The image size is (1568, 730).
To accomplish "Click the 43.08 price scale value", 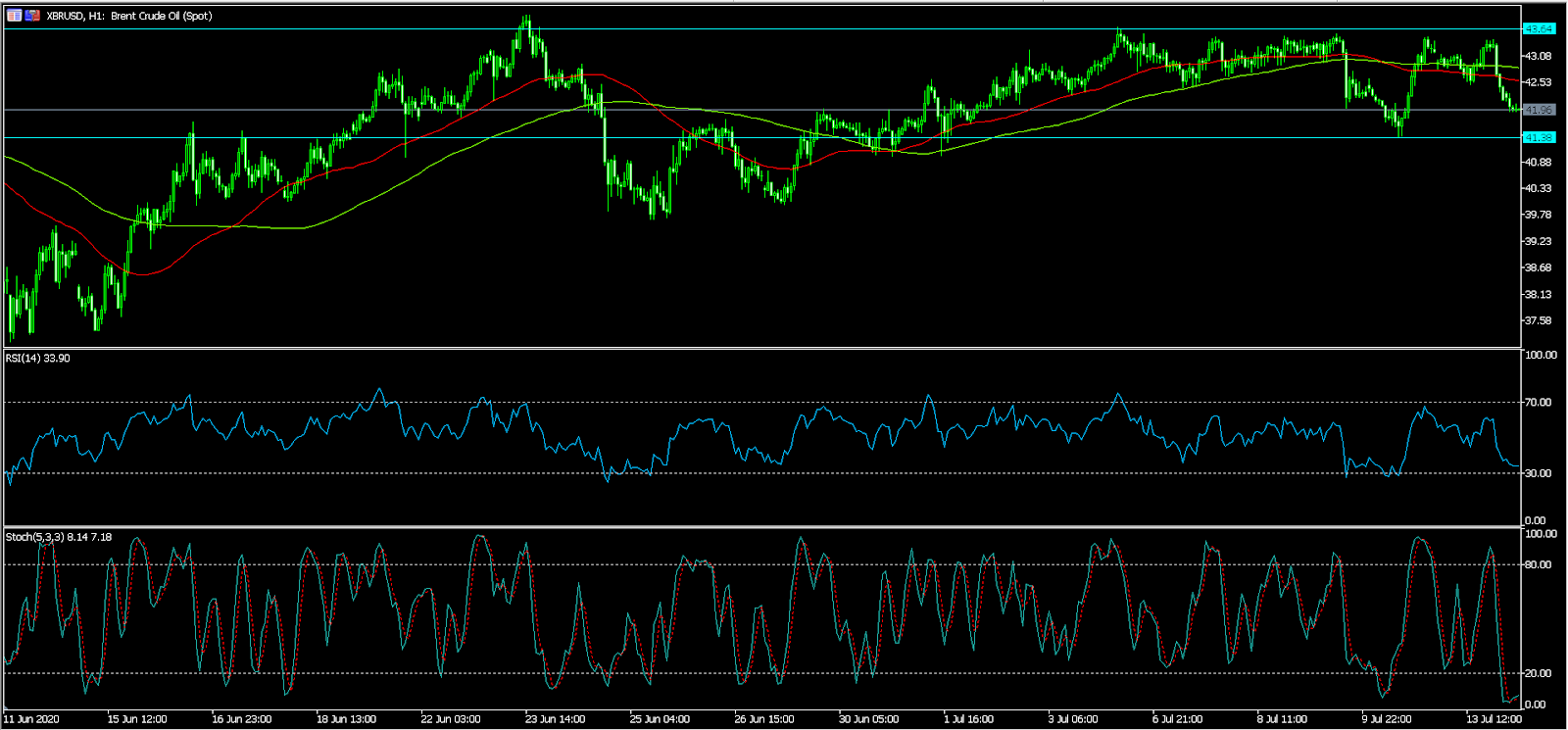I will (1539, 56).
